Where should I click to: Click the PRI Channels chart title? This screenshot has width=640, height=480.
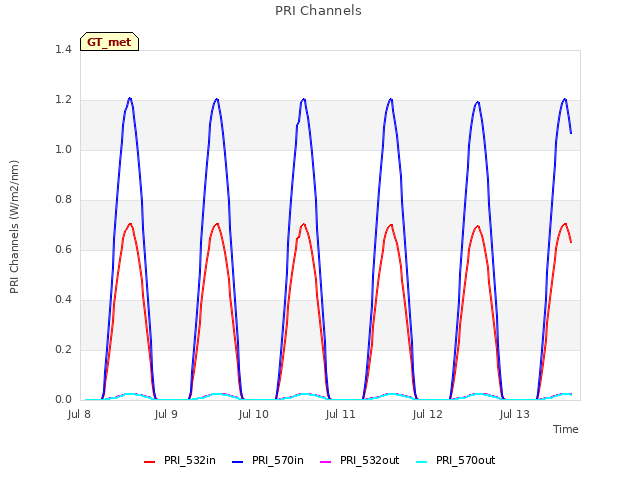tap(318, 11)
